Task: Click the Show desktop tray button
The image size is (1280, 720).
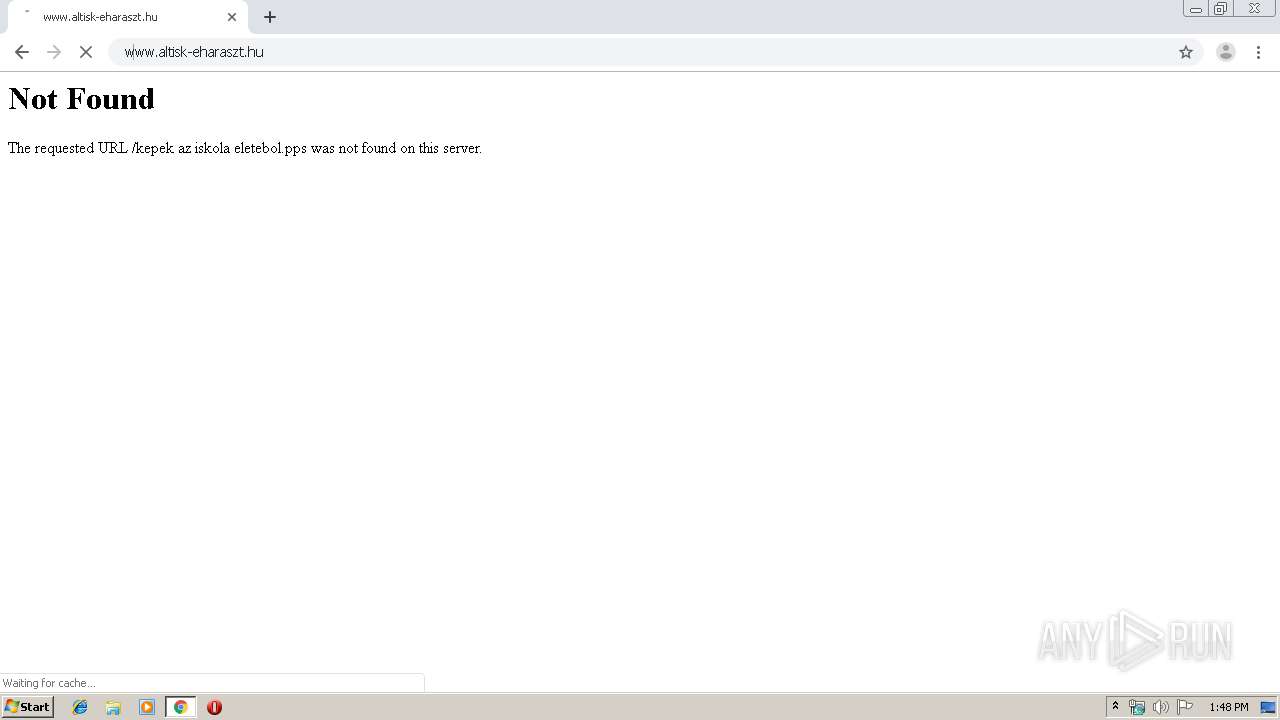Action: tap(1268, 707)
